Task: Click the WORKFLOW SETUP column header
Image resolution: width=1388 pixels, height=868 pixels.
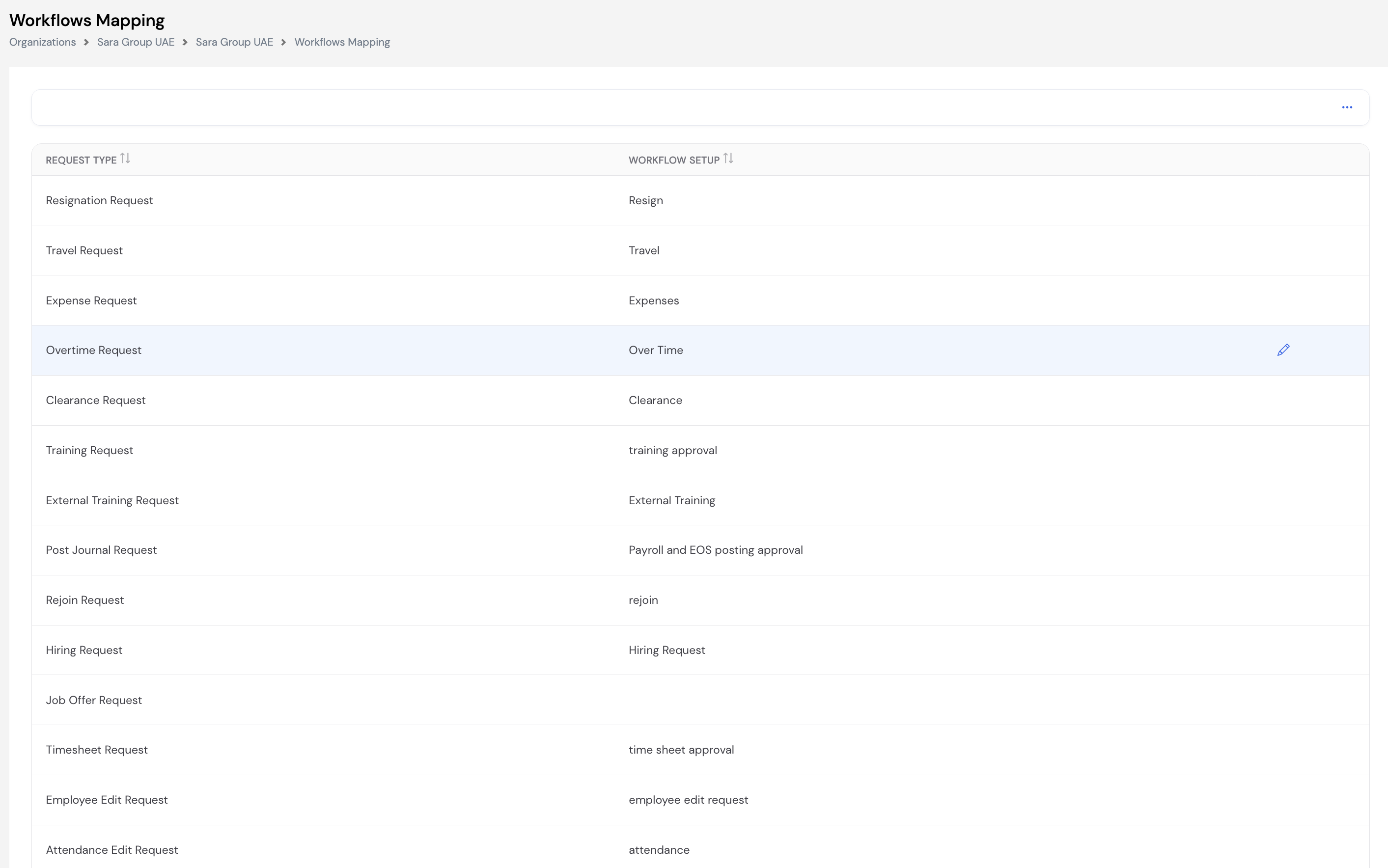Action: coord(674,160)
